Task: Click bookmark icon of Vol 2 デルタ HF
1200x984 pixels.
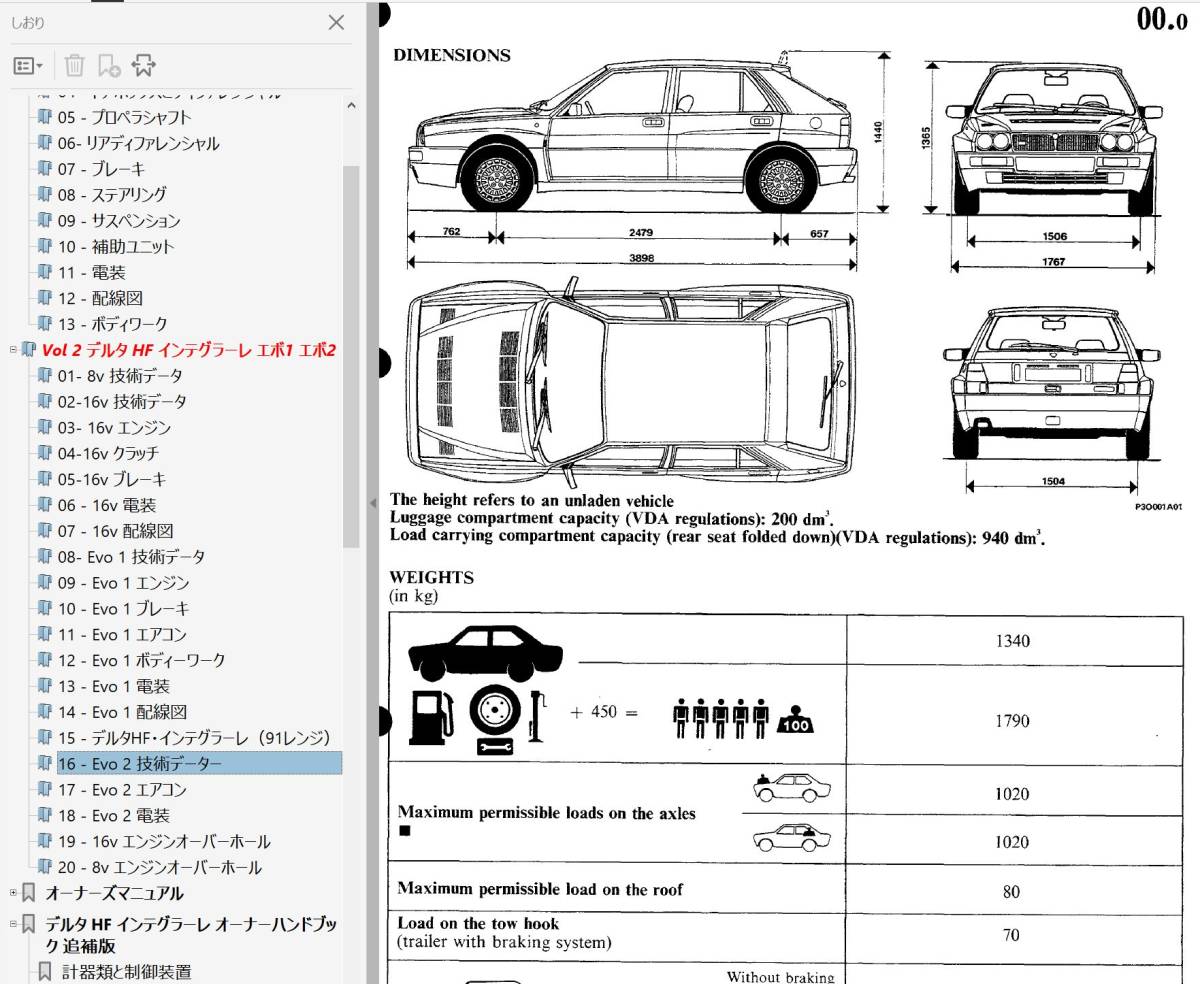Action: [x=29, y=350]
